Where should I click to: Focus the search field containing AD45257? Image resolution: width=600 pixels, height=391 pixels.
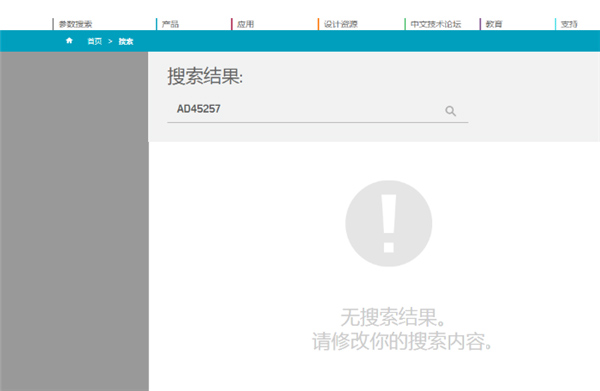tap(306, 109)
